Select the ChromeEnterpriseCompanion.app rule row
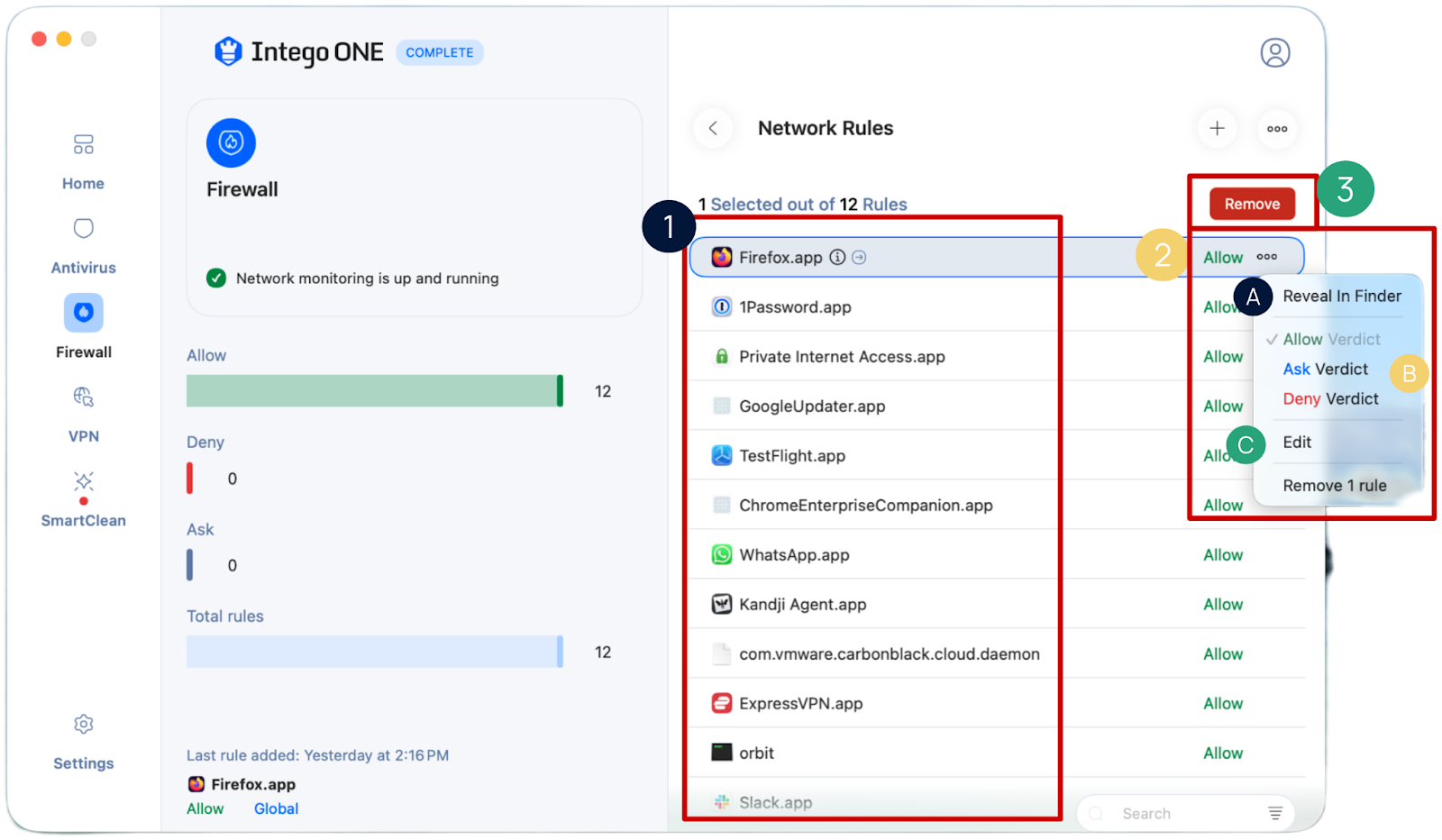This screenshot has height=840, width=1442. [997, 505]
